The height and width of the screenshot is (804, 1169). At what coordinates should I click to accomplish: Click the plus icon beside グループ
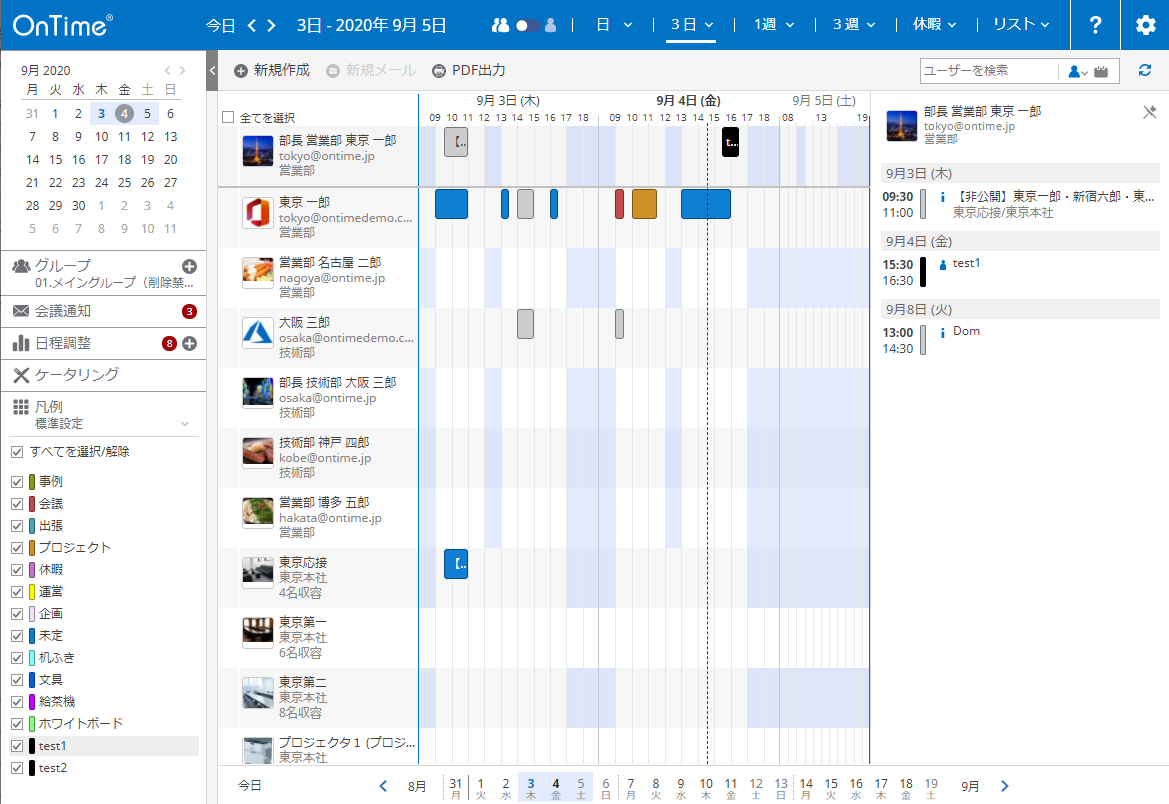[189, 266]
